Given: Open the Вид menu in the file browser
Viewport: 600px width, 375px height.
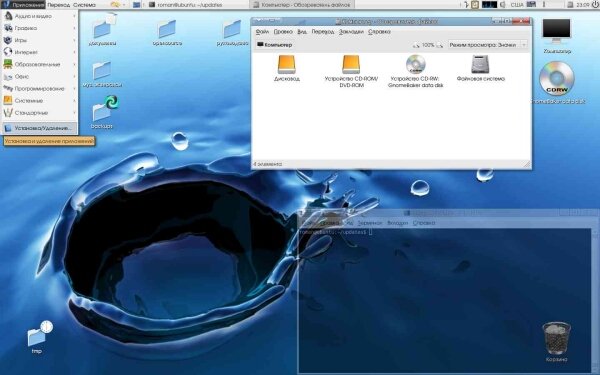Looking at the screenshot, I should coord(302,32).
